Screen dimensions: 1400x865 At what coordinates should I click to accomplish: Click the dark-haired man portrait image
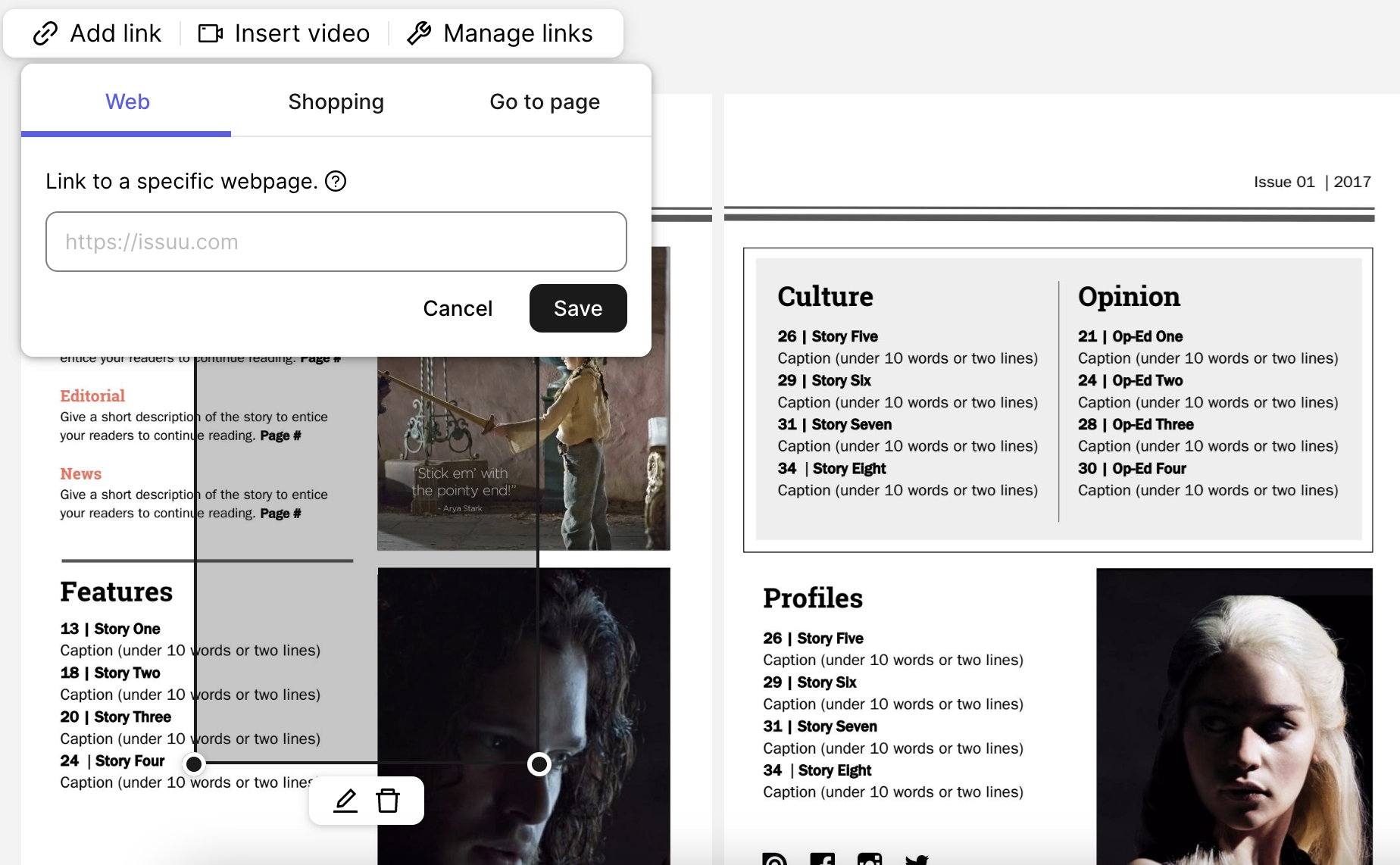523,717
